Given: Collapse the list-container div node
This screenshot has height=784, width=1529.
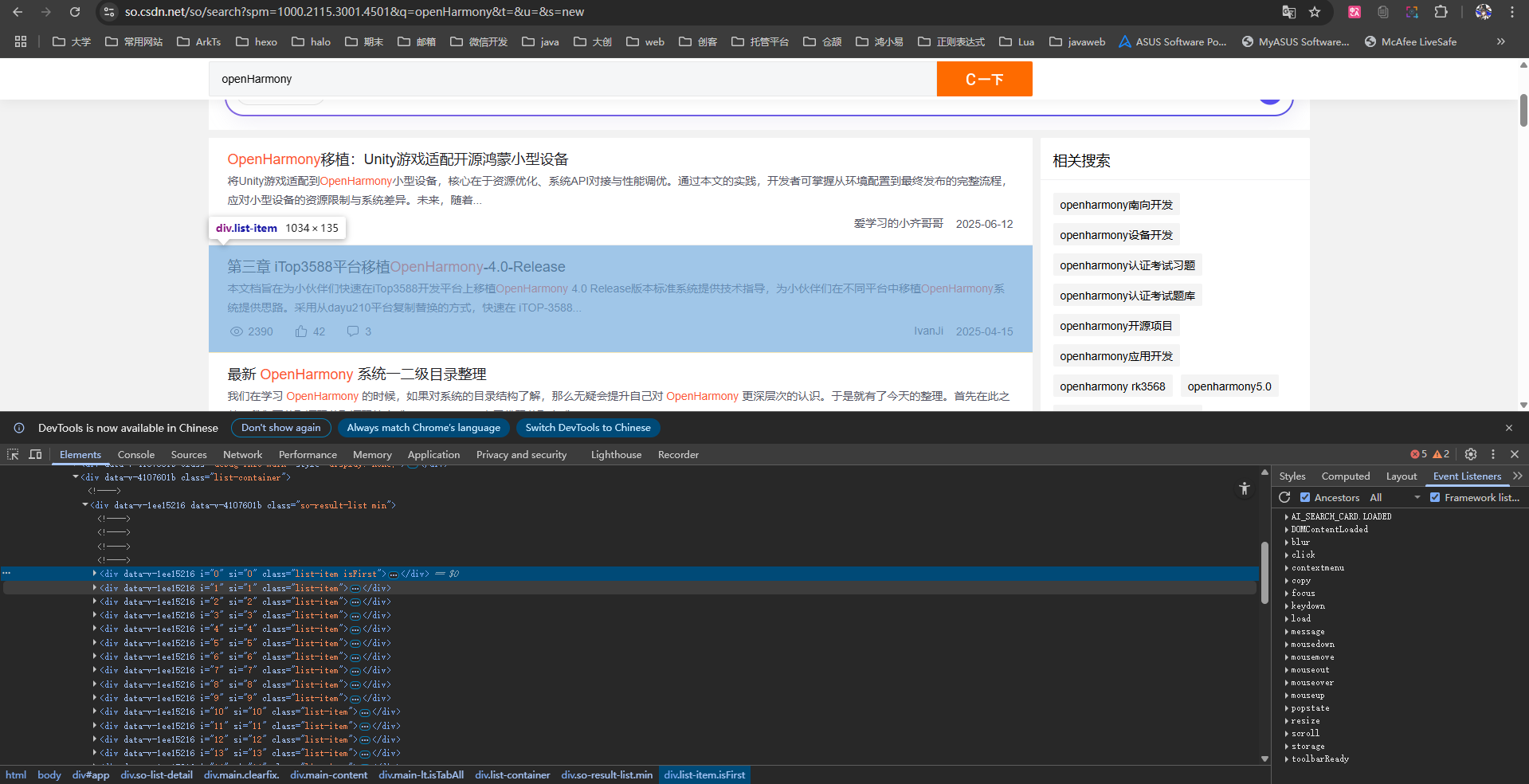Looking at the screenshot, I should [x=76, y=477].
